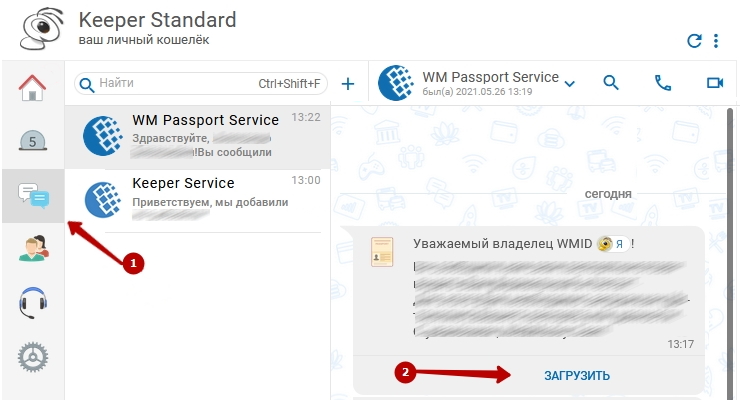Click the passport document icon in message
Image resolution: width=740 pixels, height=400 pixels.
382,252
